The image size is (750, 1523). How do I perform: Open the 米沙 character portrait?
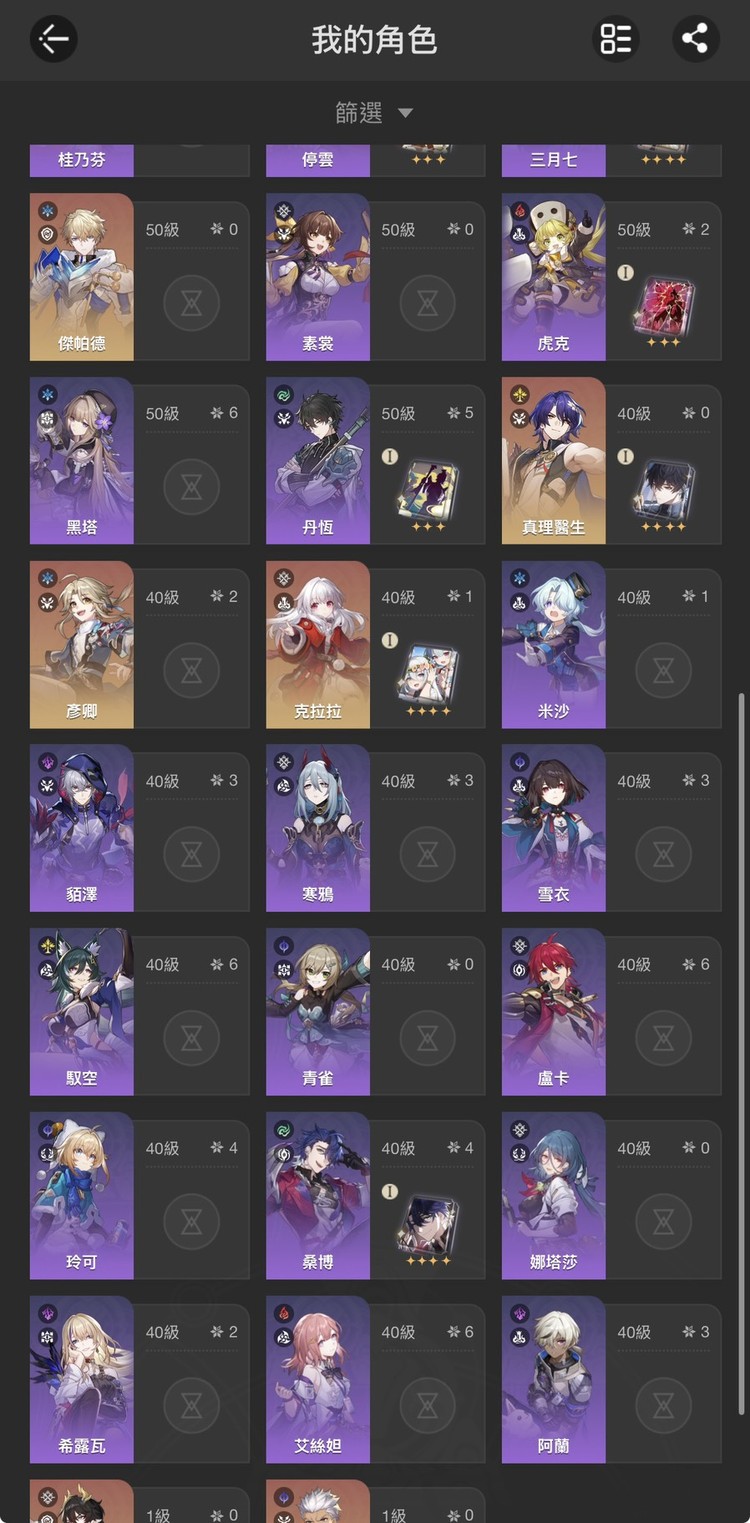pyautogui.click(x=554, y=644)
